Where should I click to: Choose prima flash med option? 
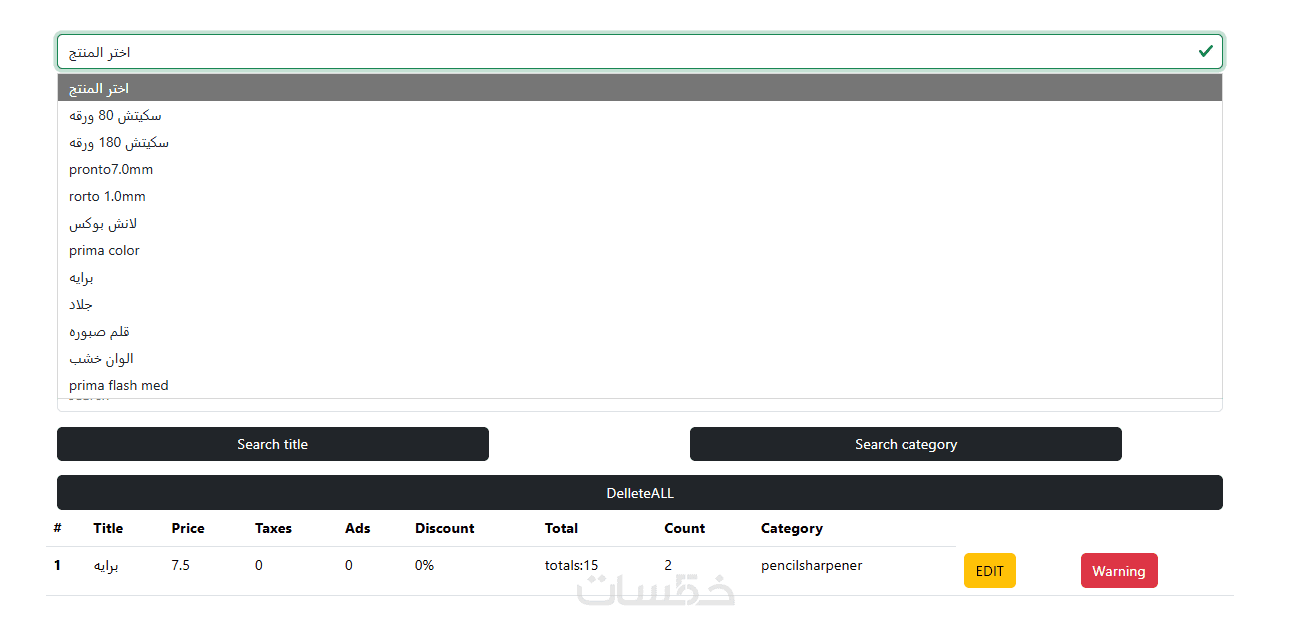tap(640, 385)
